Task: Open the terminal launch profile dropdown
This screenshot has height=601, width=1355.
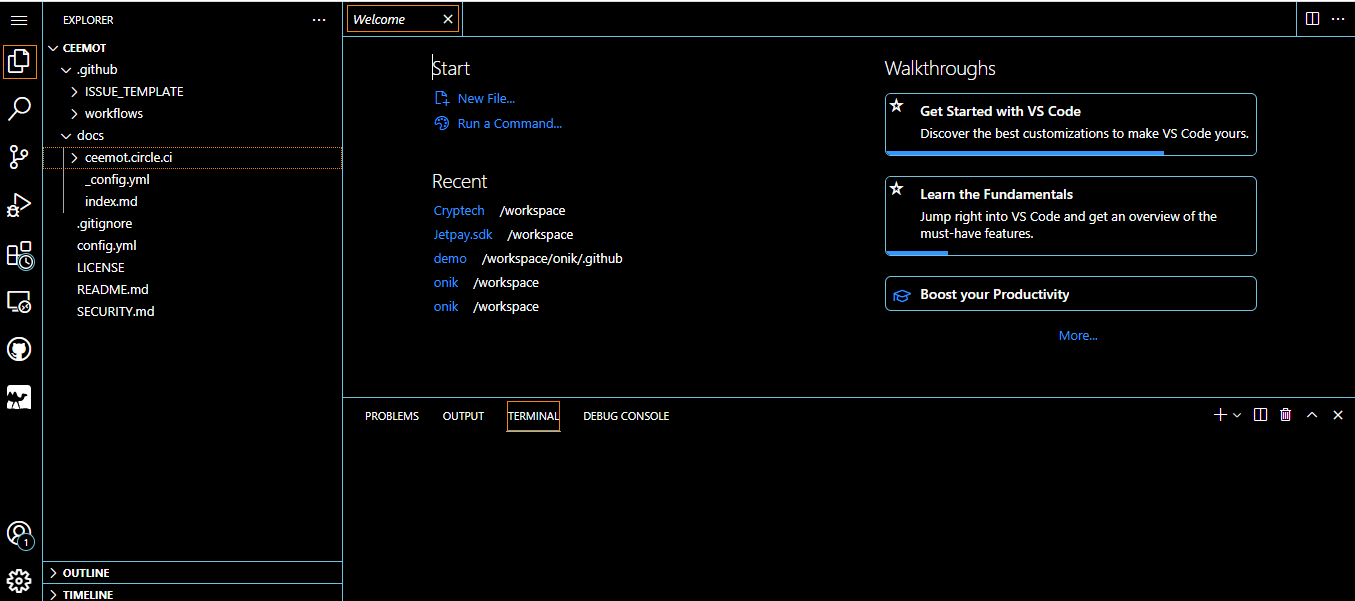Action: [1237, 415]
